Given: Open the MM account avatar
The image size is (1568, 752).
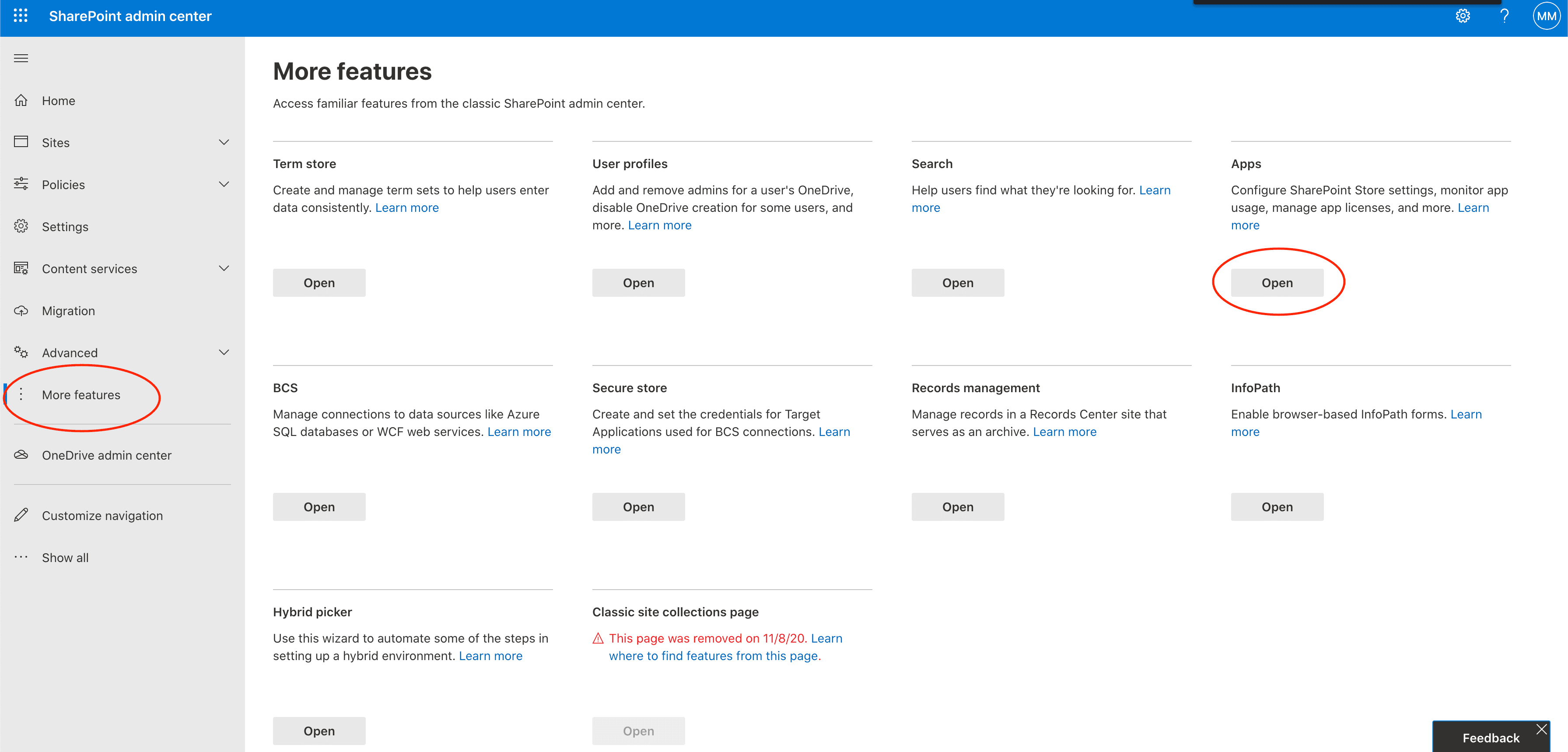Looking at the screenshot, I should pos(1546,16).
